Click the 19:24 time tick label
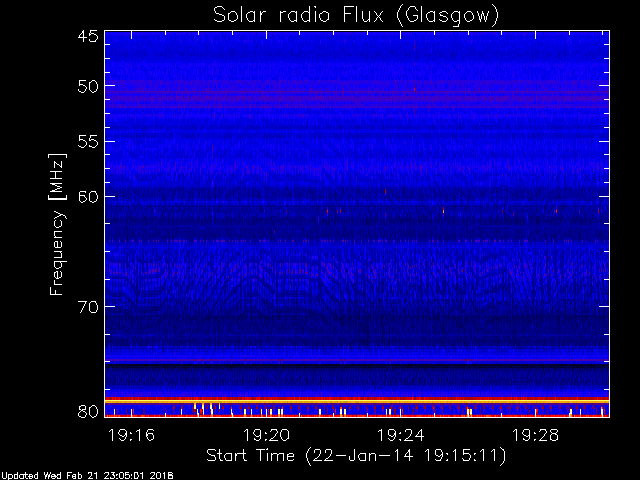This screenshot has width=640, height=480. [401, 435]
